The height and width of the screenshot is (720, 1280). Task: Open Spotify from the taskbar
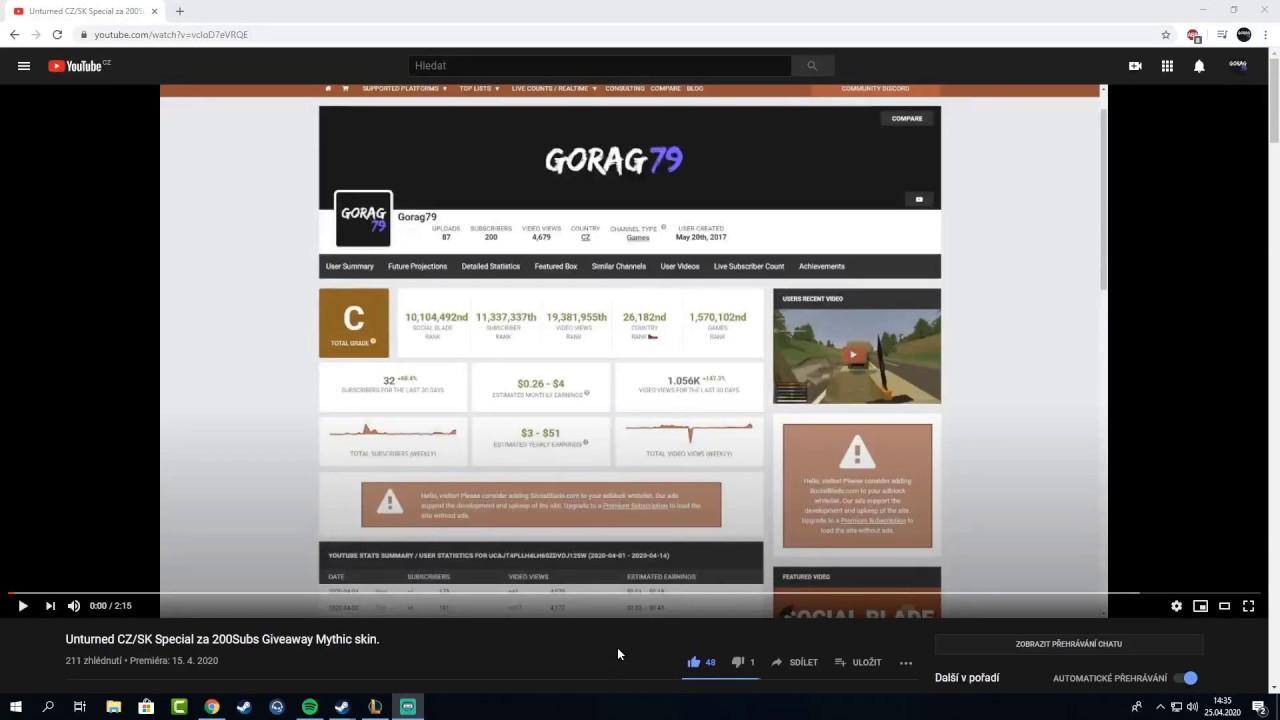tap(310, 707)
